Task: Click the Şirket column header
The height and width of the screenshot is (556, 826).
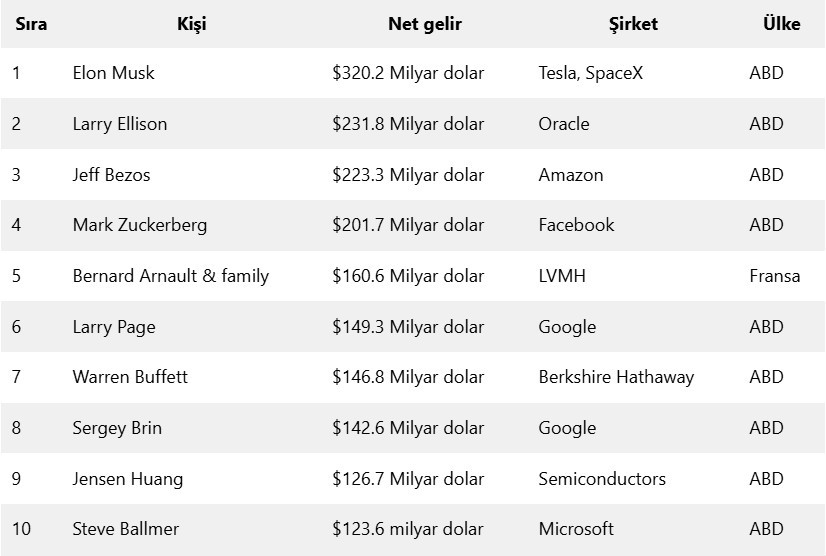Action: [633, 24]
